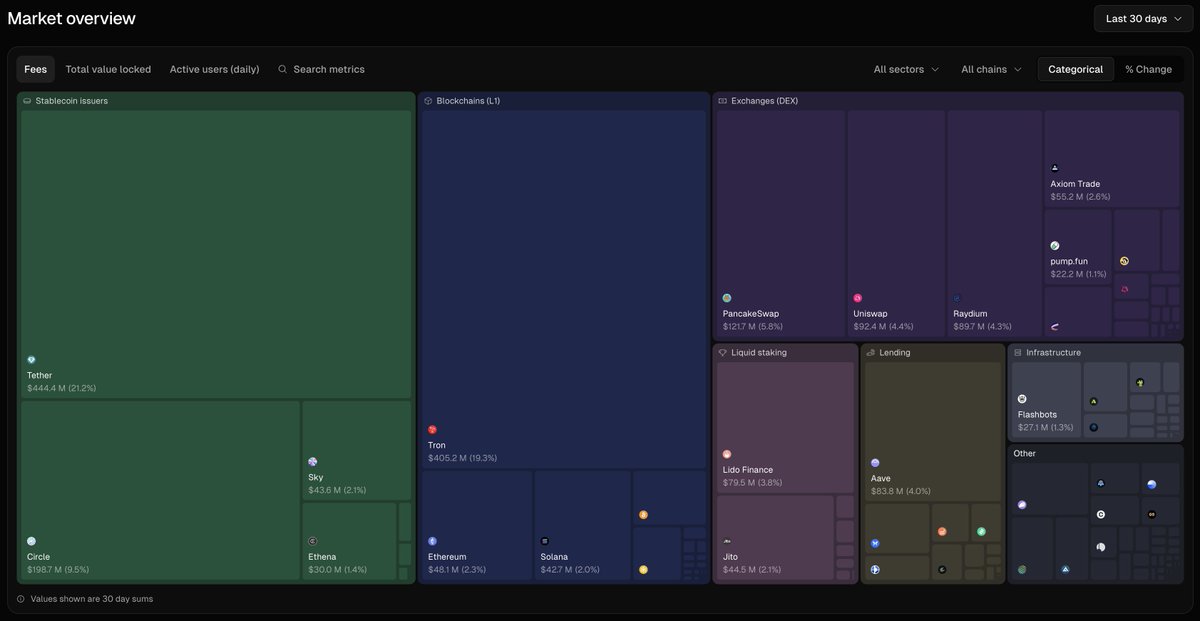Click the Lending category icon
The height and width of the screenshot is (621, 1200).
[871, 353]
